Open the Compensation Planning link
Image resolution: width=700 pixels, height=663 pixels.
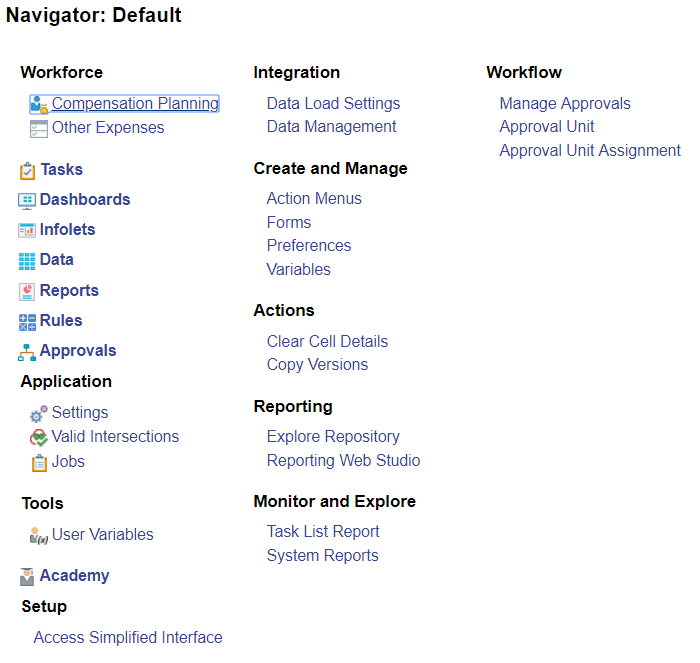pyautogui.click(x=135, y=103)
